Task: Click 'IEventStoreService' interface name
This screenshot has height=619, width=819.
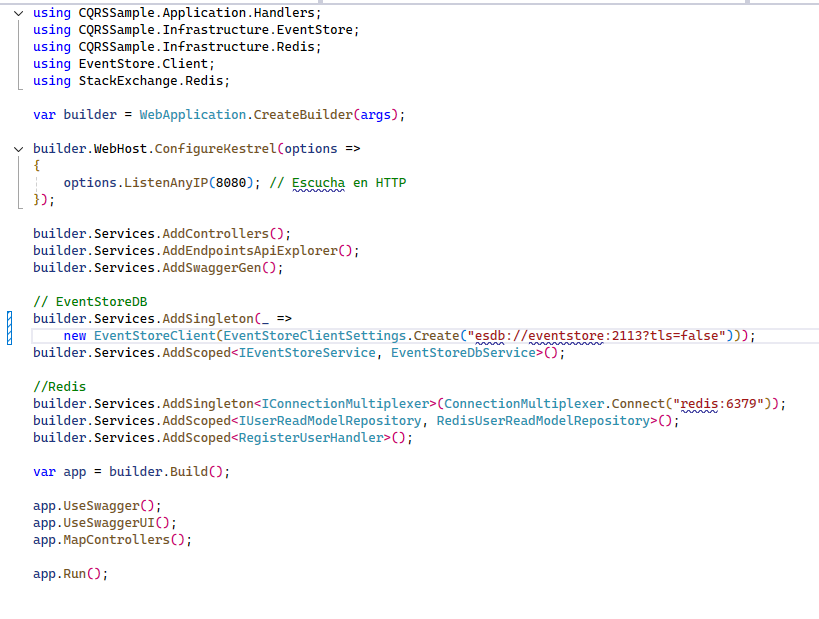Action: (307, 353)
